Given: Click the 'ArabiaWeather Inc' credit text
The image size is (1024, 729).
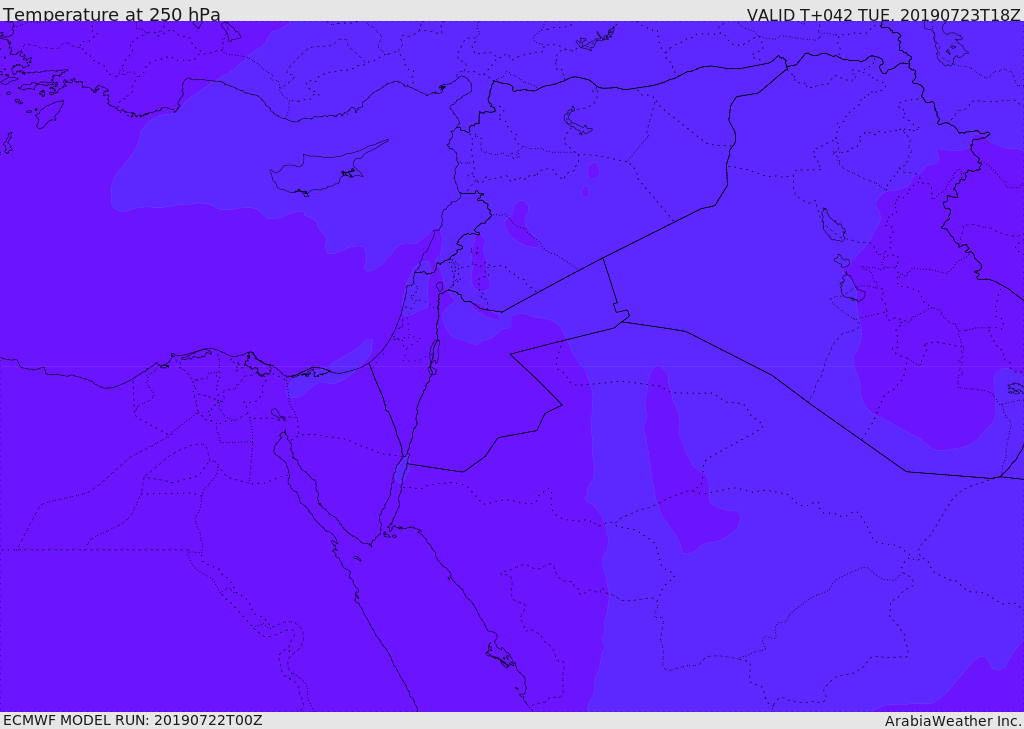Looking at the screenshot, I should pyautogui.click(x=953, y=721).
